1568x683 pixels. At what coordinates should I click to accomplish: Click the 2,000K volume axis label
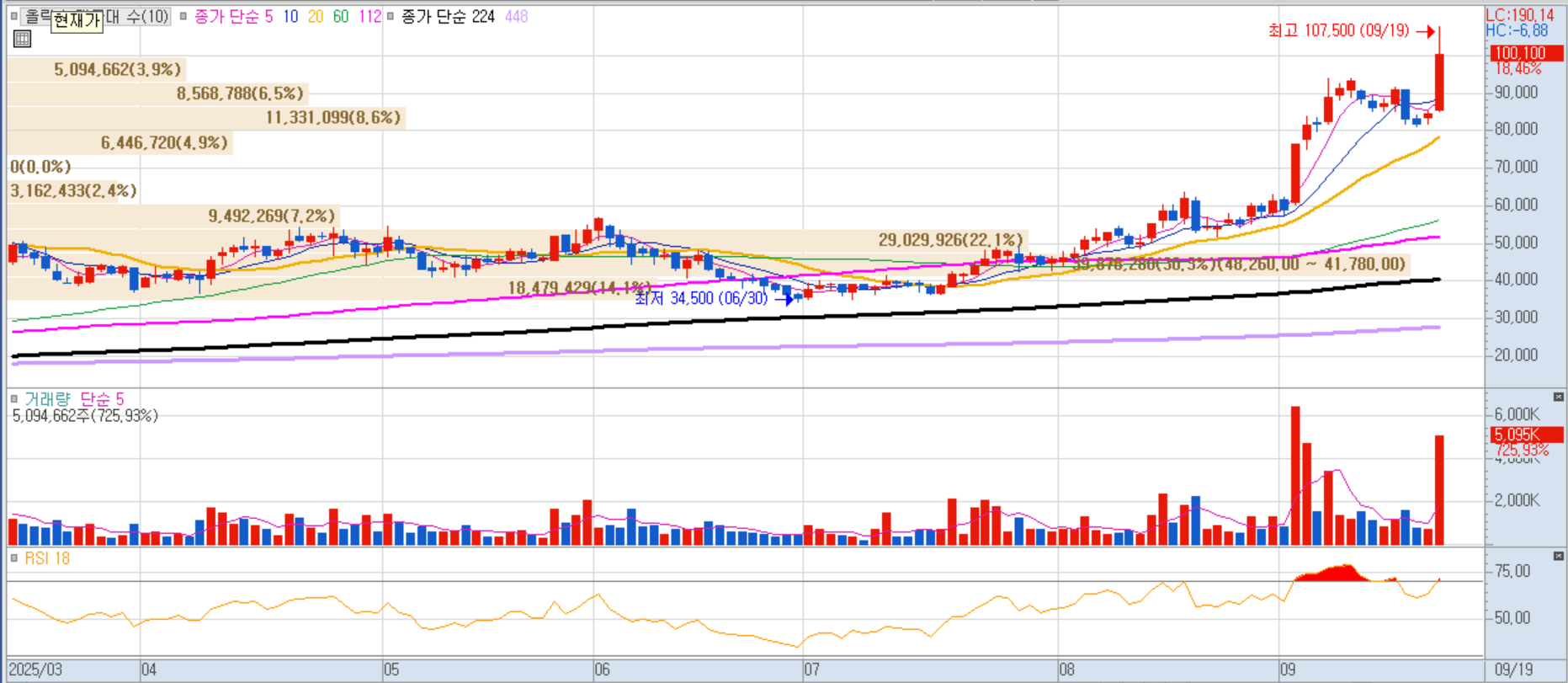pos(1518,500)
